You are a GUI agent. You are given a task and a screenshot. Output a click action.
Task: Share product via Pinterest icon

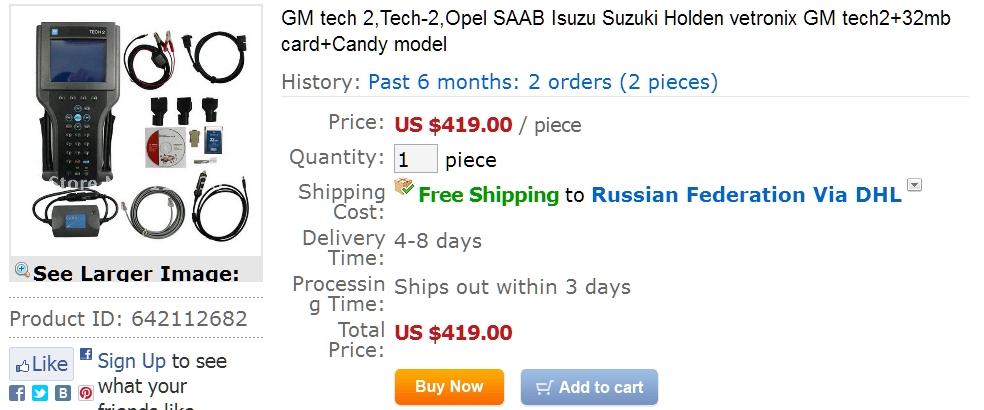[86, 393]
